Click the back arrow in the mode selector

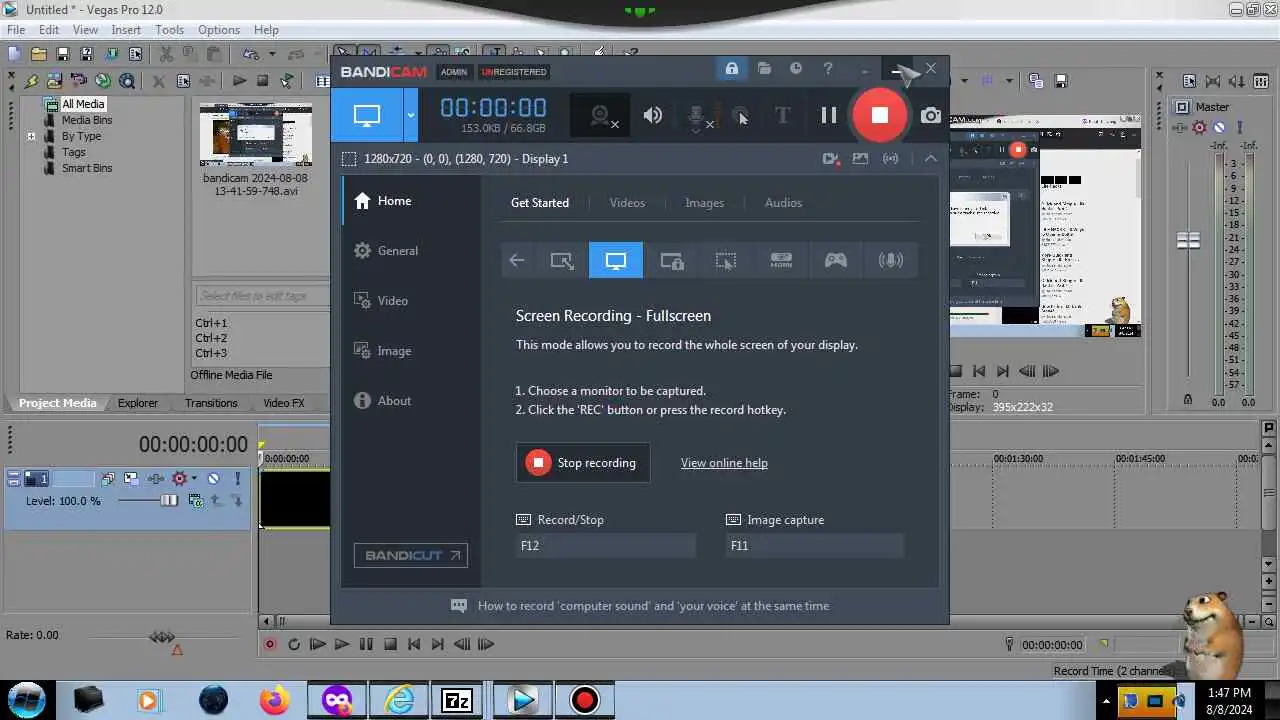click(517, 260)
